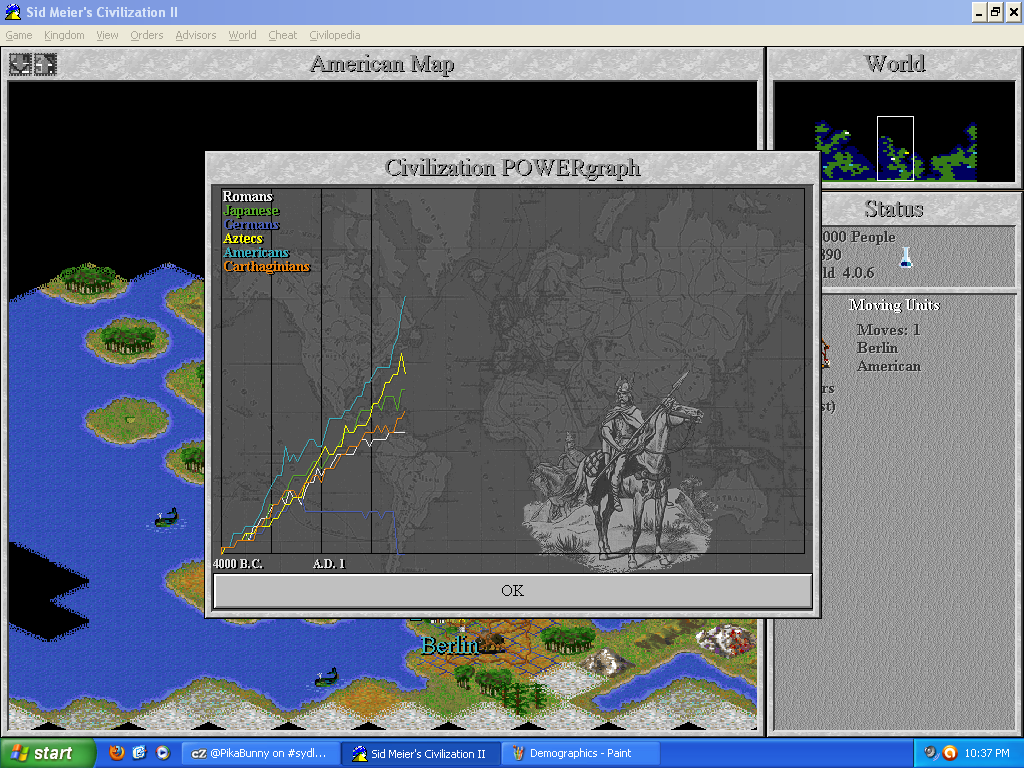1024x768 pixels.
Task: Select Sid Meier's Civilization II taskbar button
Action: point(421,754)
